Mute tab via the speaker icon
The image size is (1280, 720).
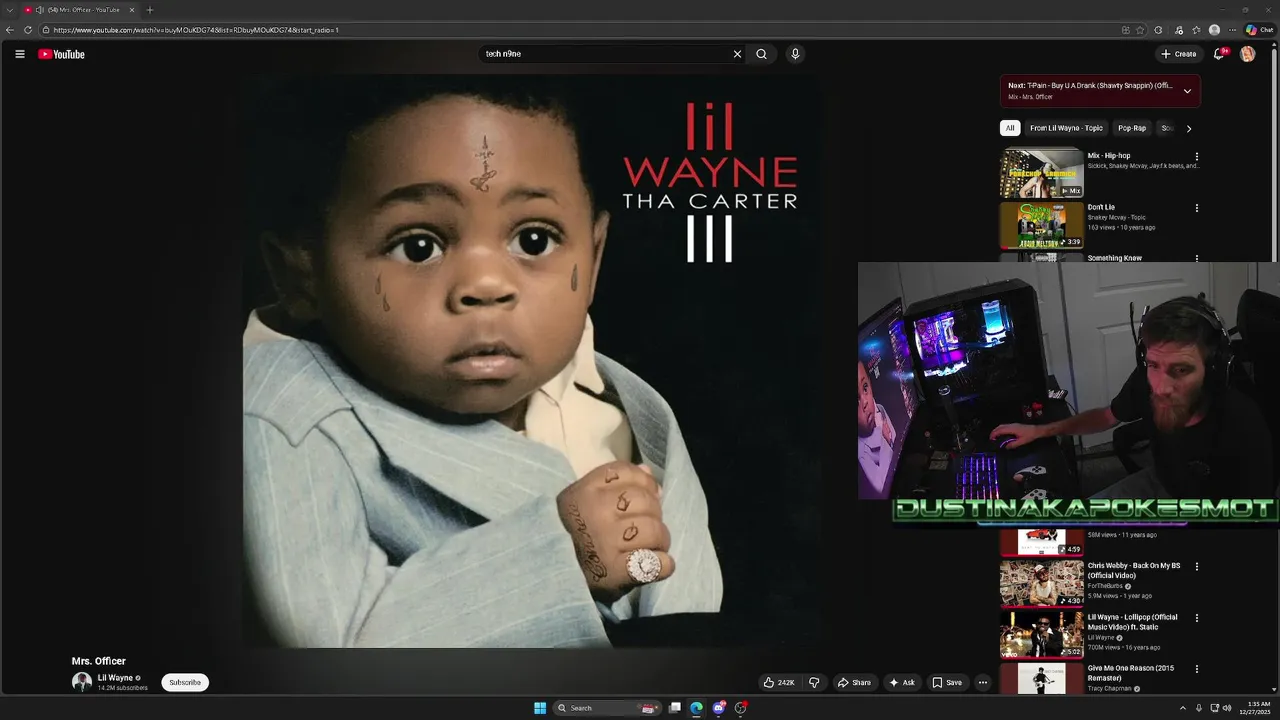click(40, 10)
